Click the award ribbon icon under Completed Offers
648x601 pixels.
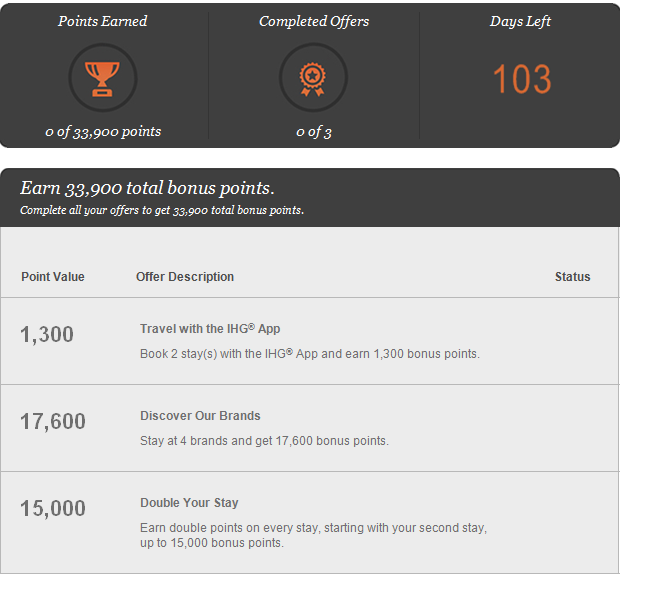(x=313, y=78)
